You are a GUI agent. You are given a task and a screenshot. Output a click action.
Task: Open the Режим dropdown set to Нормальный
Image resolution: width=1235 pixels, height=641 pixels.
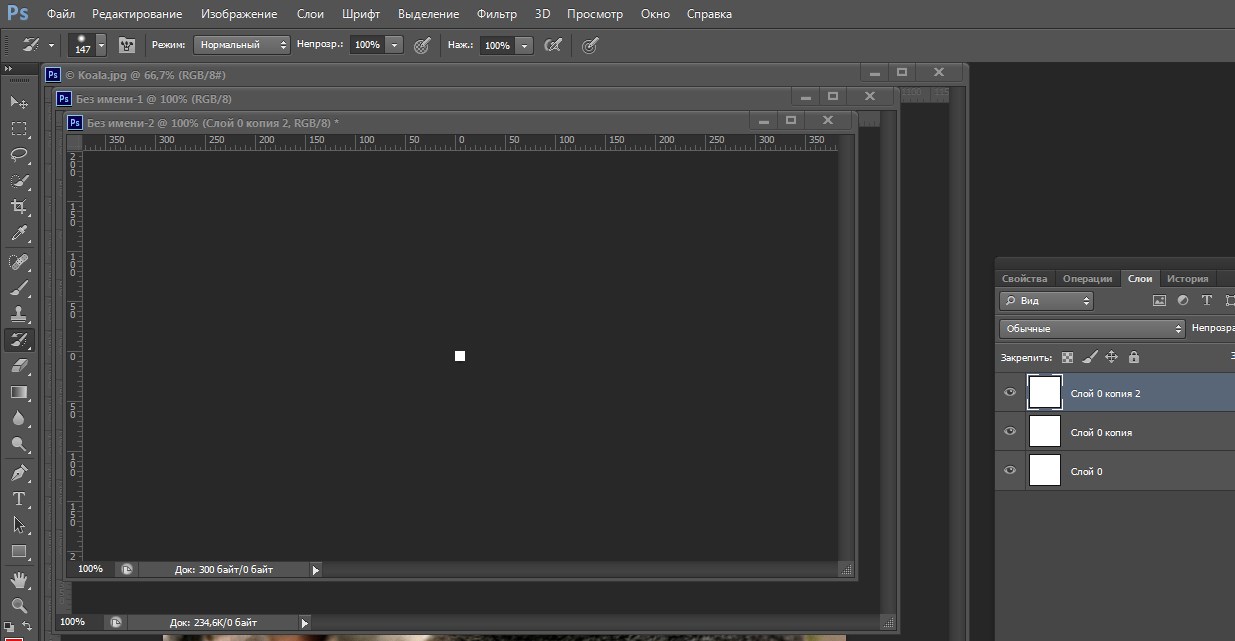(x=242, y=45)
